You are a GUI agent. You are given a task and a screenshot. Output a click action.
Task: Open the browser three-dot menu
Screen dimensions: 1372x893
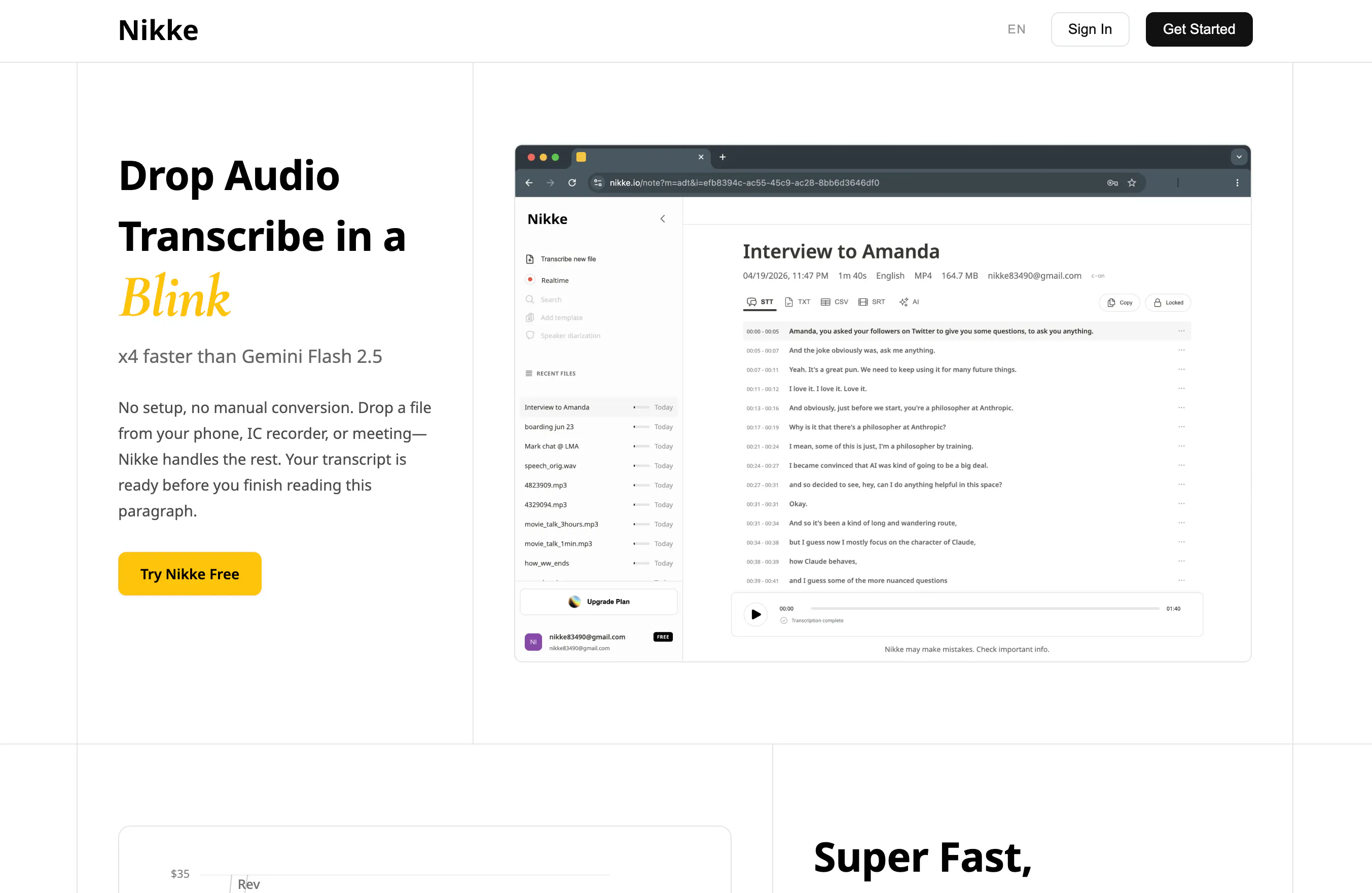[x=1237, y=182]
